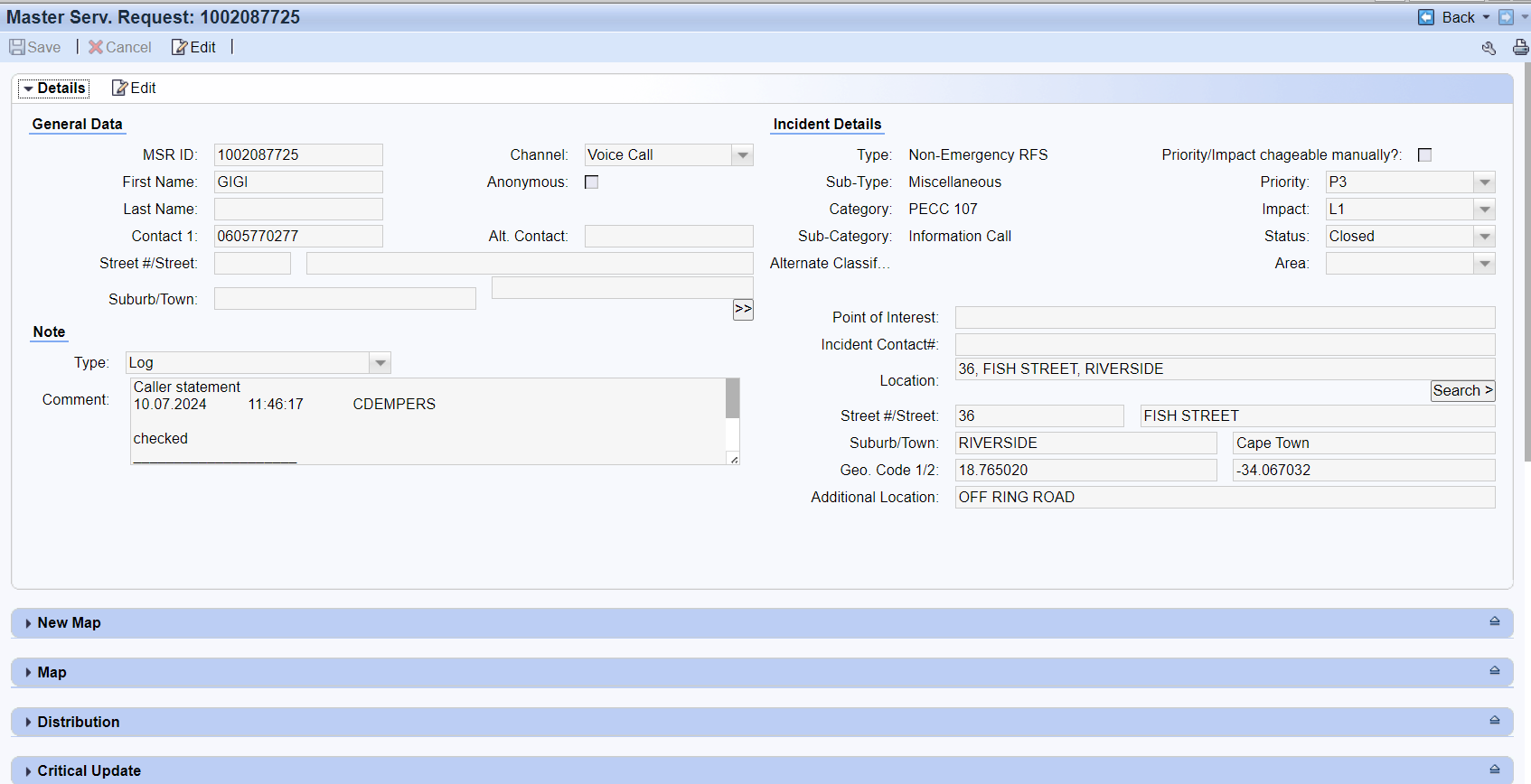Click the RIVERSIDE suburb field
The width and height of the screenshot is (1531, 784).
point(1085,443)
